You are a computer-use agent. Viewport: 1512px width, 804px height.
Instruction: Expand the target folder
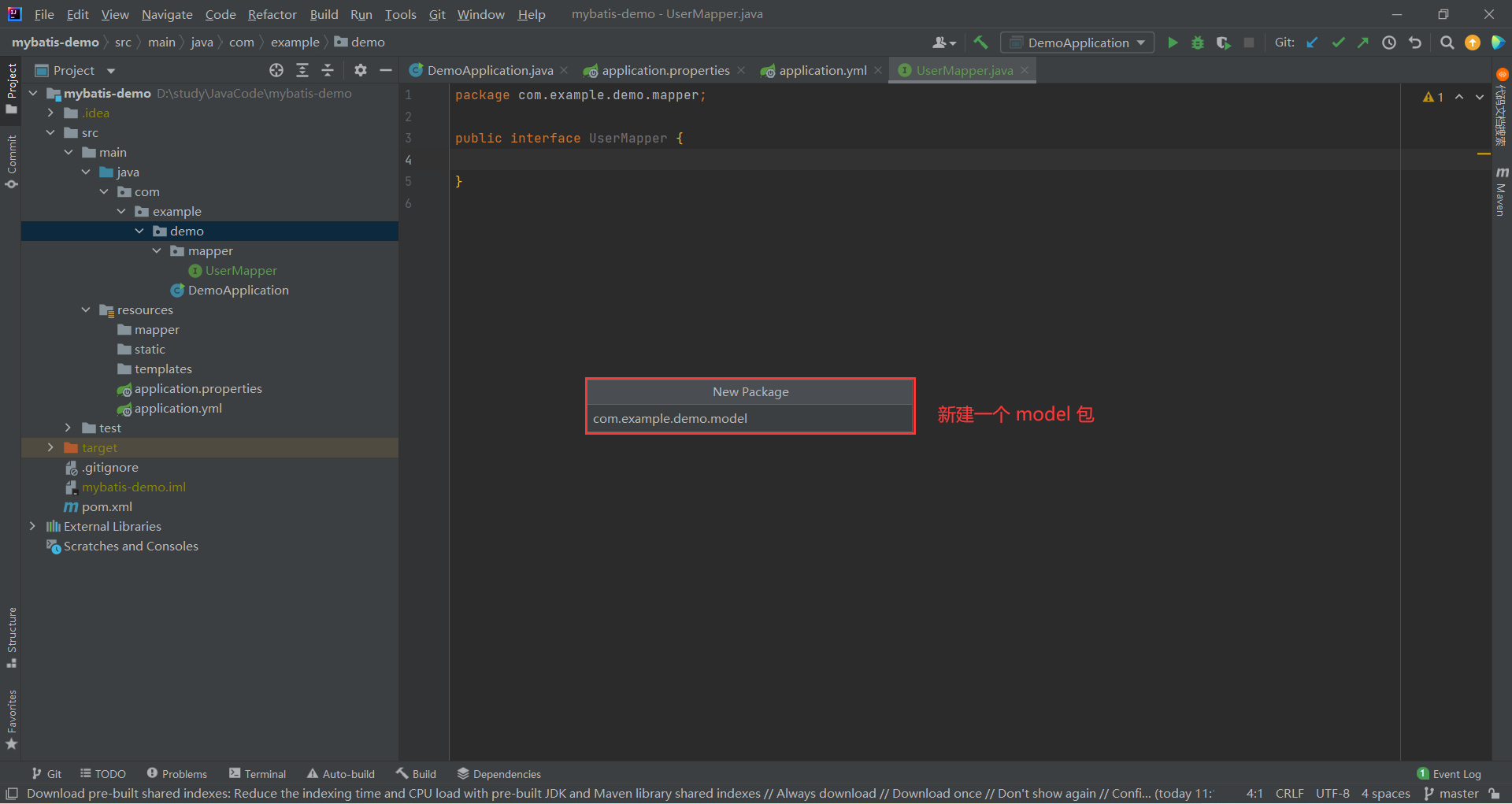pyautogui.click(x=50, y=447)
